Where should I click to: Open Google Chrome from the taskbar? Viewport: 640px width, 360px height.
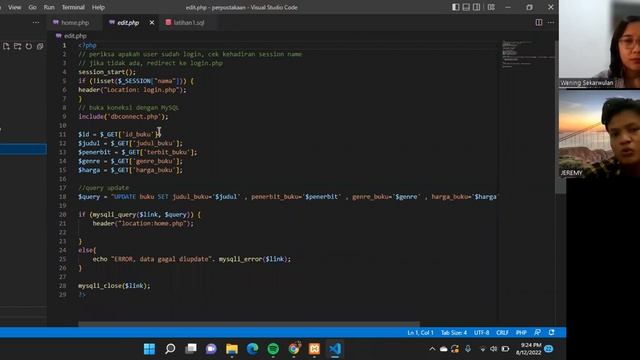click(294, 349)
